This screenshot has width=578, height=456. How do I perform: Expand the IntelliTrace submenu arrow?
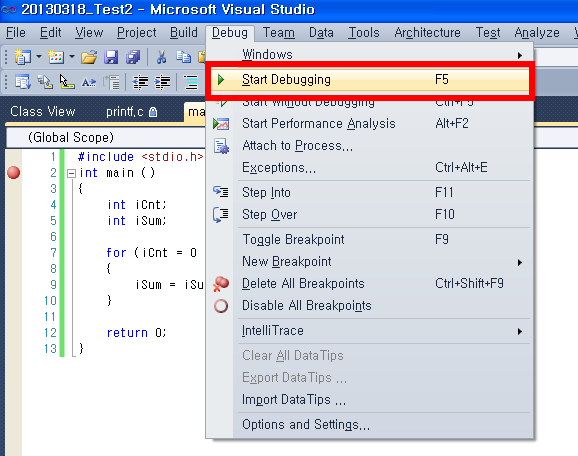[x=520, y=331]
